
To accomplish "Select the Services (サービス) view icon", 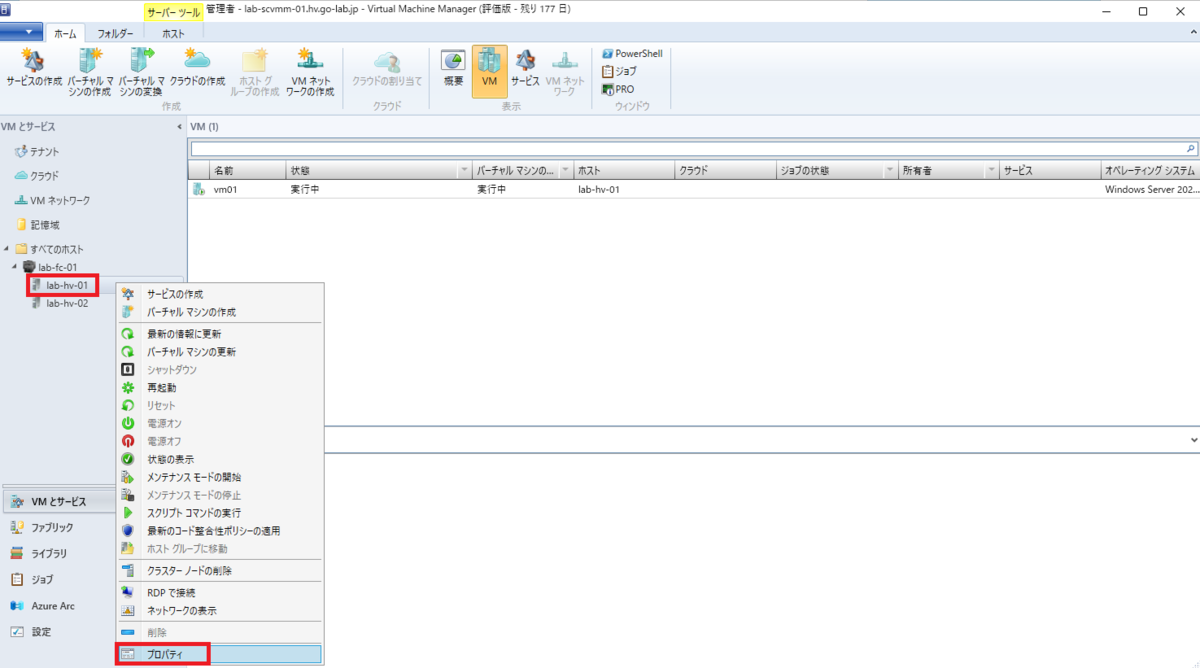I will coord(525,66).
